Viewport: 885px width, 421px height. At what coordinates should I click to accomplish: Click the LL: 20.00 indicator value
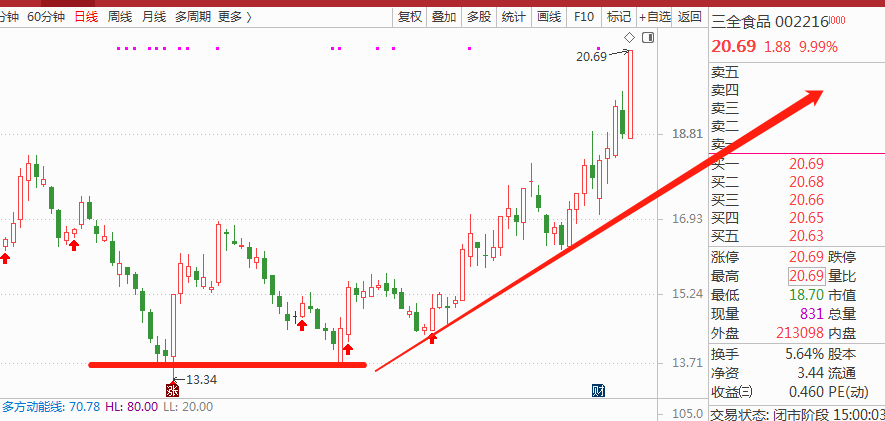pos(188,406)
